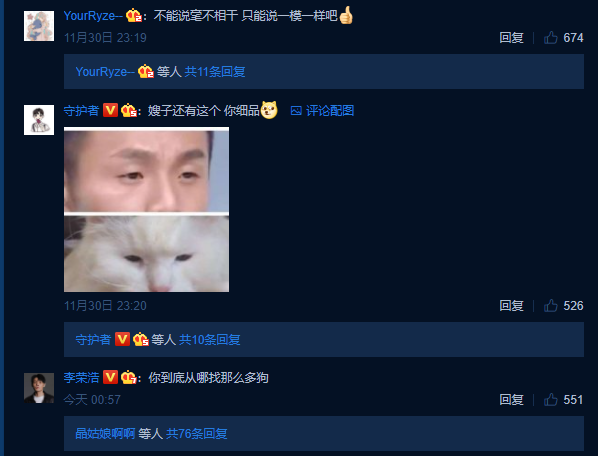The height and width of the screenshot is (456, 598).
Task: Expand 共76条回复 replies
Action: pyautogui.click(x=197, y=434)
